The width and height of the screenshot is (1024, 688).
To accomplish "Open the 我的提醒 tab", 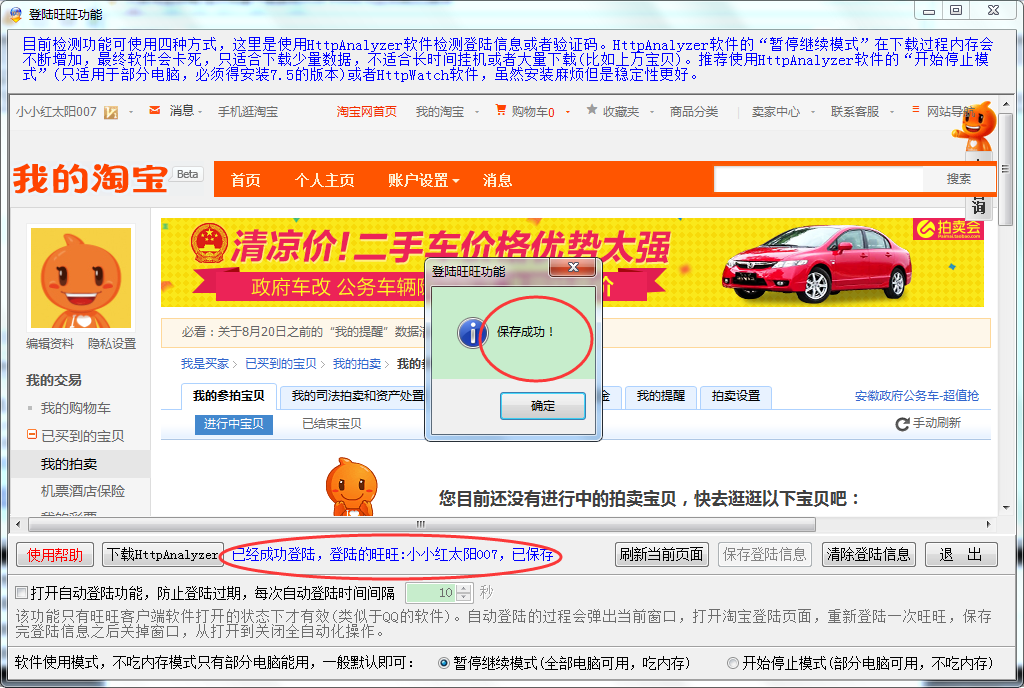I will click(661, 396).
